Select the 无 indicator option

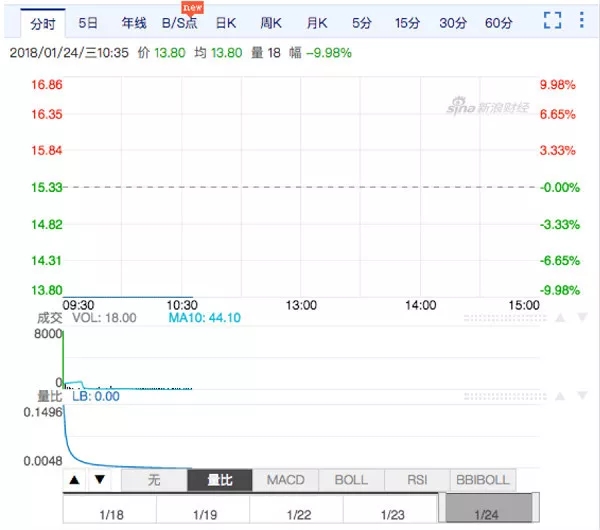[x=154, y=480]
